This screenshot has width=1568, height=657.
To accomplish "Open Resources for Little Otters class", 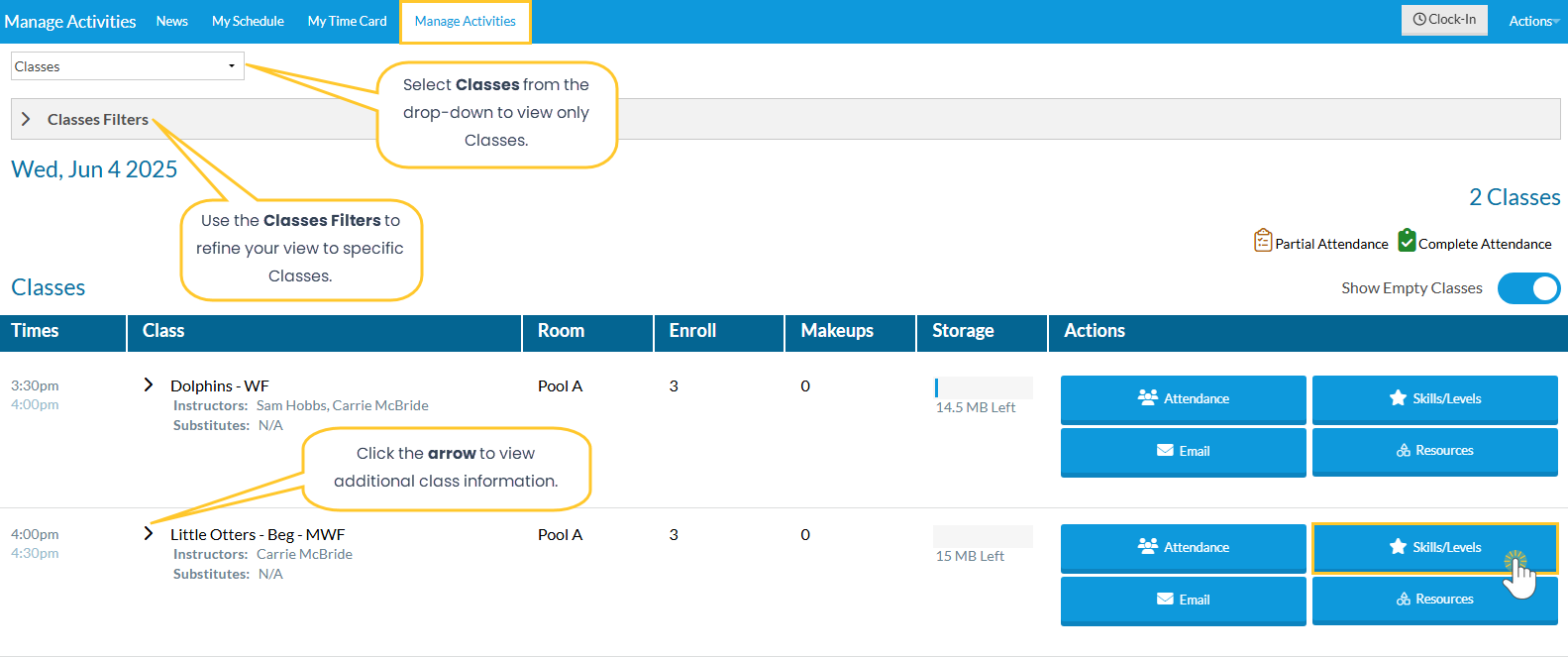I will point(1435,601).
